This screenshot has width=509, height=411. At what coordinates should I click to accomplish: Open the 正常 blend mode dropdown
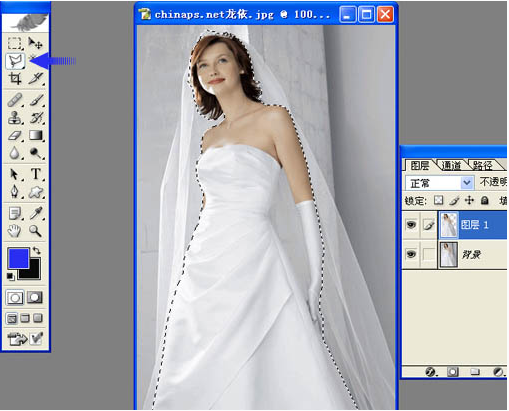tap(439, 183)
